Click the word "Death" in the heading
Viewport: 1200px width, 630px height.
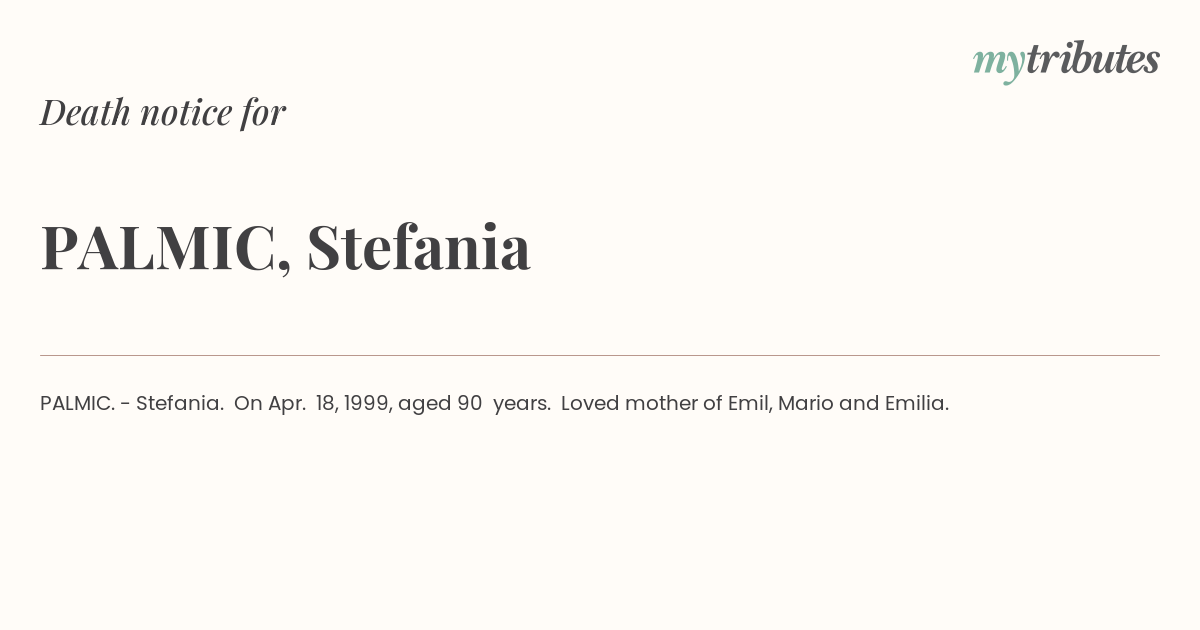pos(86,112)
